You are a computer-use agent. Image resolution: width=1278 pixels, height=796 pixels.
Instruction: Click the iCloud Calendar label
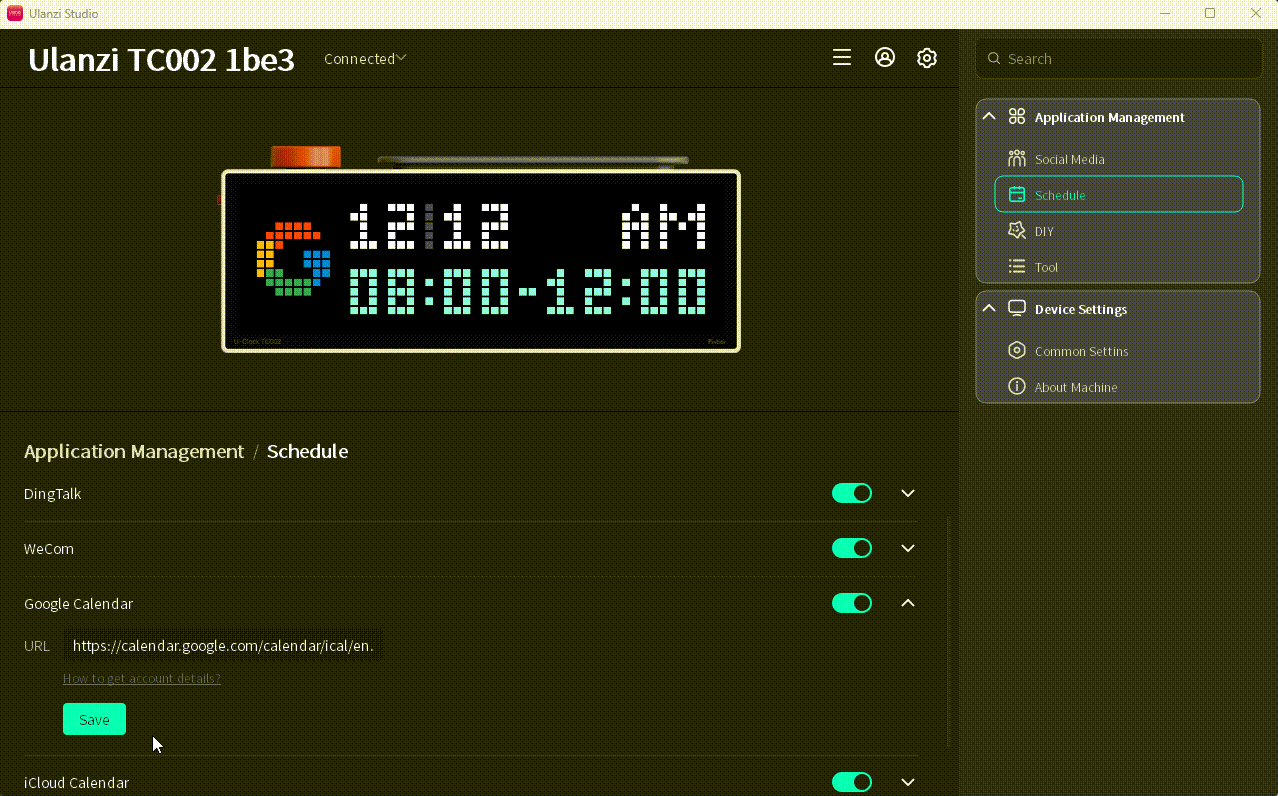pos(76,783)
